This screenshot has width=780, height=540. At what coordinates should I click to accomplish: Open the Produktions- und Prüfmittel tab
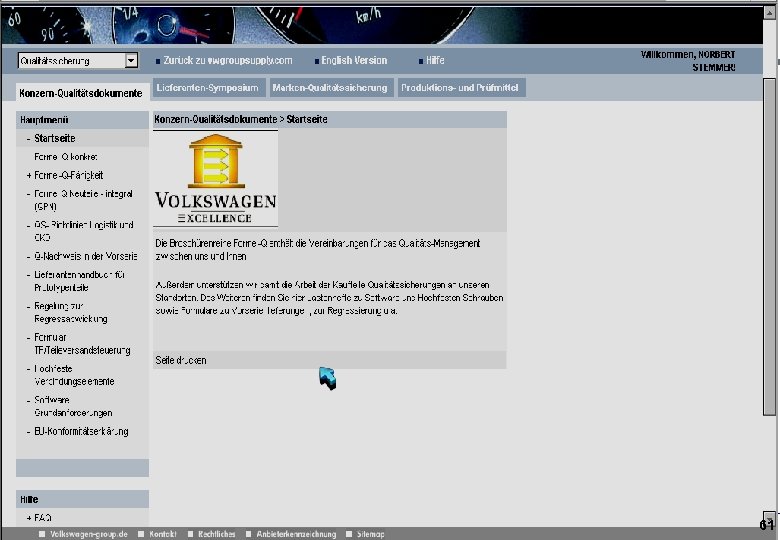460,88
